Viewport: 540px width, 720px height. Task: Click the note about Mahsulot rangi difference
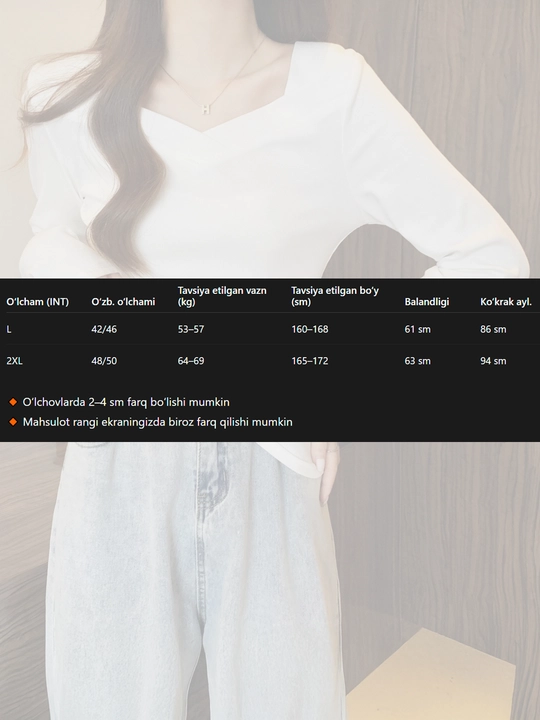[x=158, y=422]
